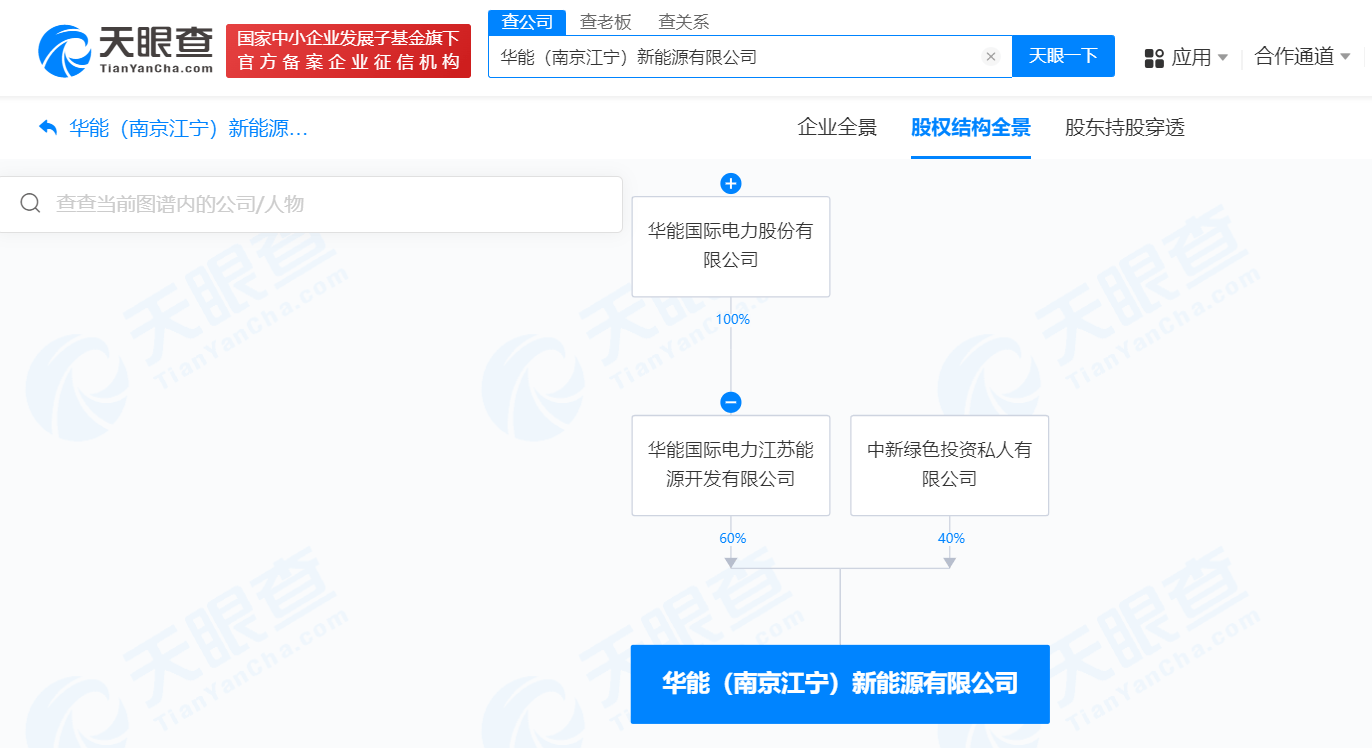Open the 企业全景 view

(x=837, y=128)
